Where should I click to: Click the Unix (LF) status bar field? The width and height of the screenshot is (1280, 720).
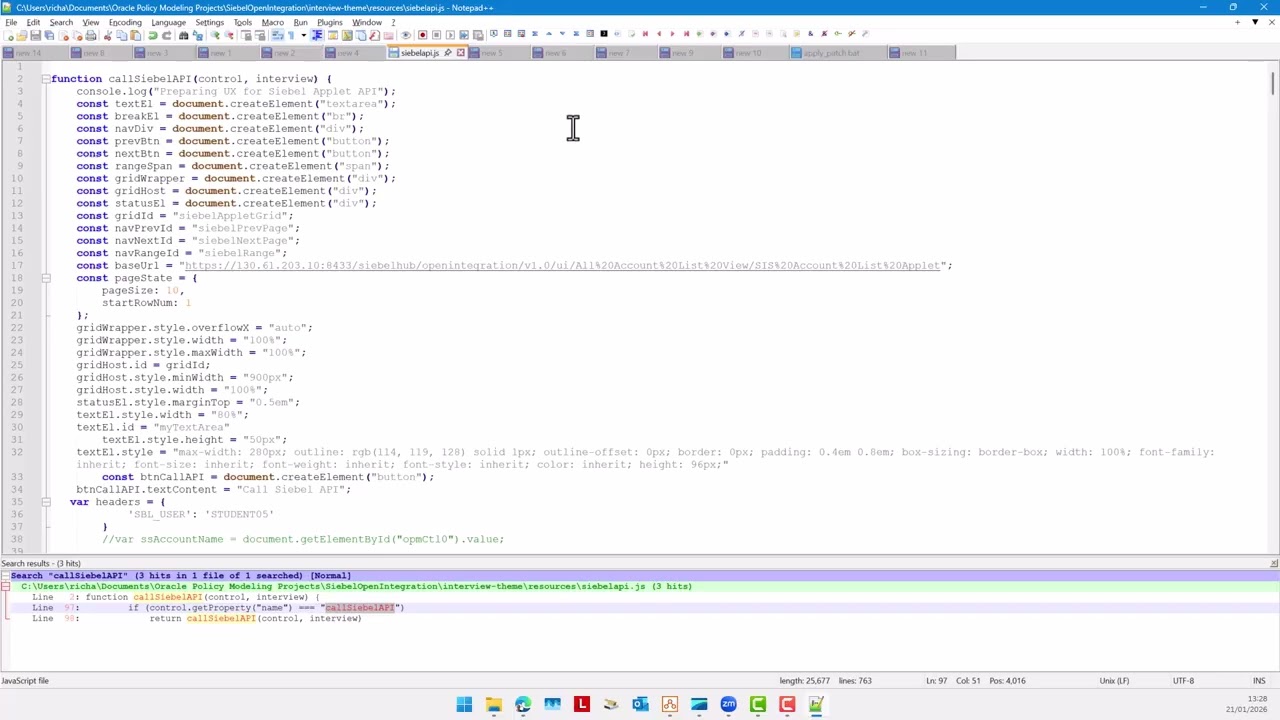pos(1114,681)
